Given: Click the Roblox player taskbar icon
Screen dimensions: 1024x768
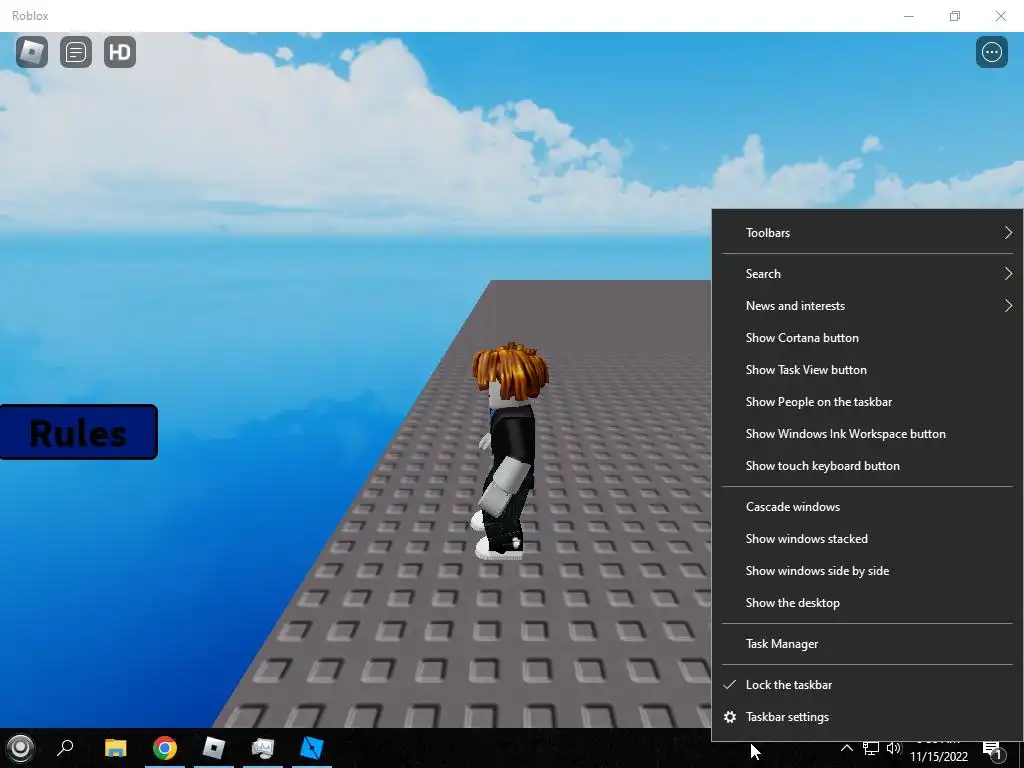Looking at the screenshot, I should tap(214, 748).
